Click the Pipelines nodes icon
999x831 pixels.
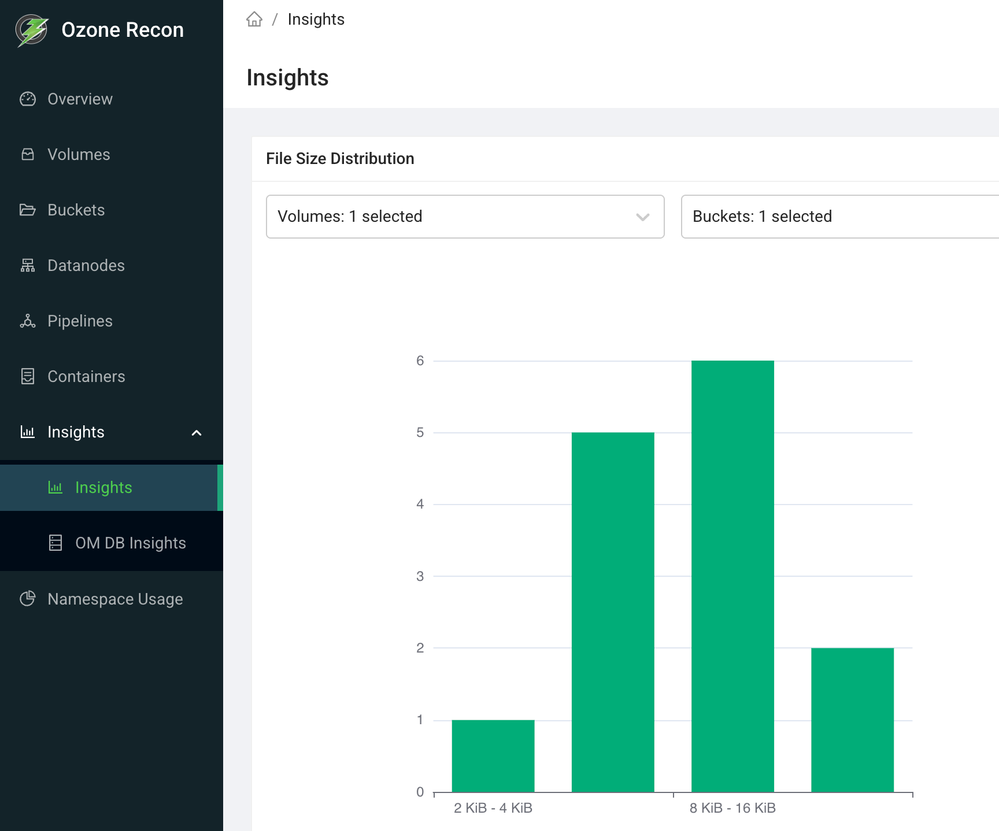tap(28, 321)
